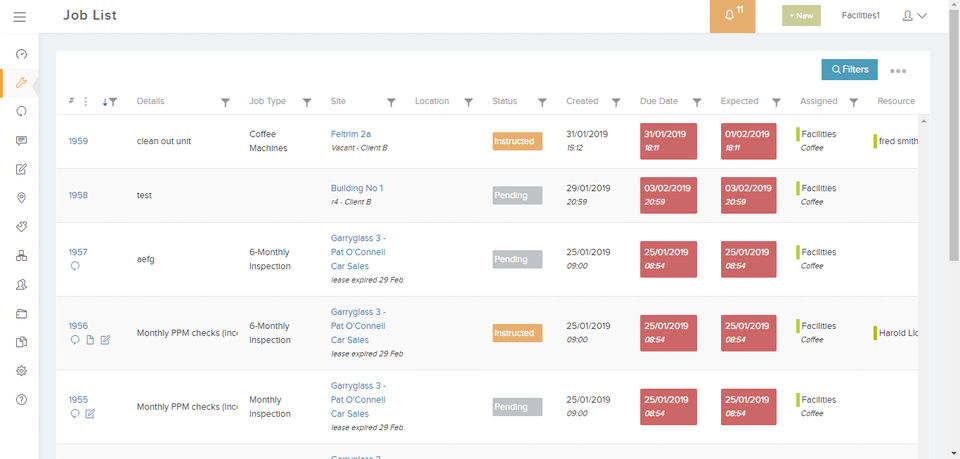Click the Instructed status badge for job 1959
The width and height of the screenshot is (960, 459).
point(517,141)
